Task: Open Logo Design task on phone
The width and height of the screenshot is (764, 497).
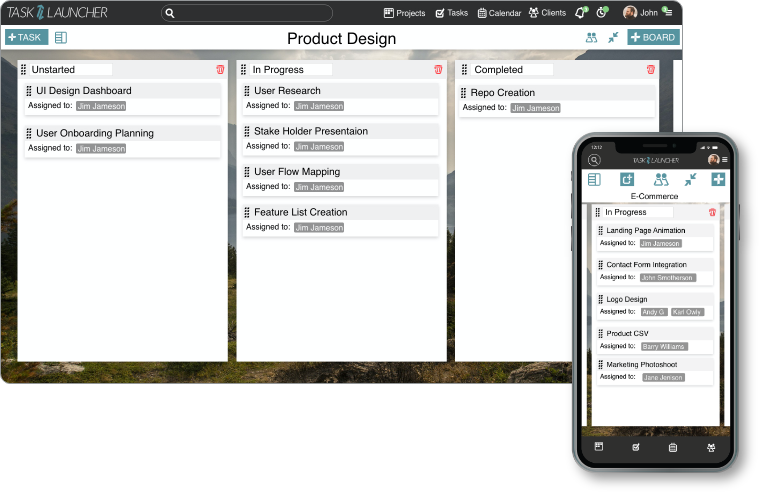Action: coord(655,306)
